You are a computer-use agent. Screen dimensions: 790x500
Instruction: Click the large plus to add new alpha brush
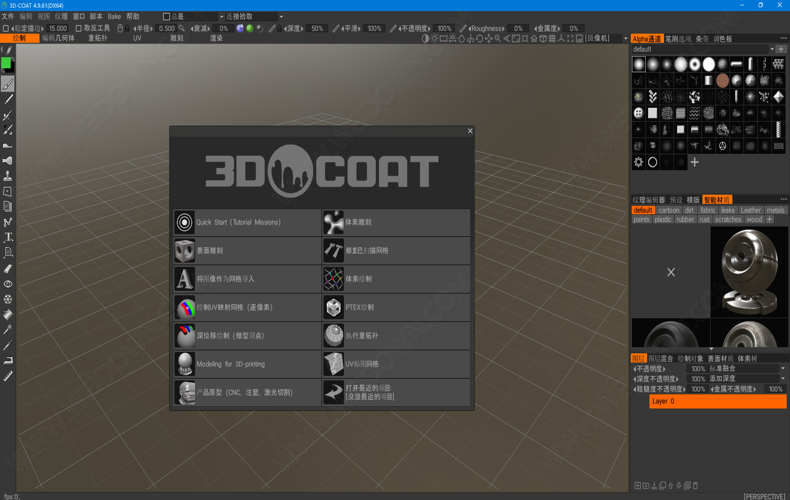[x=694, y=162]
